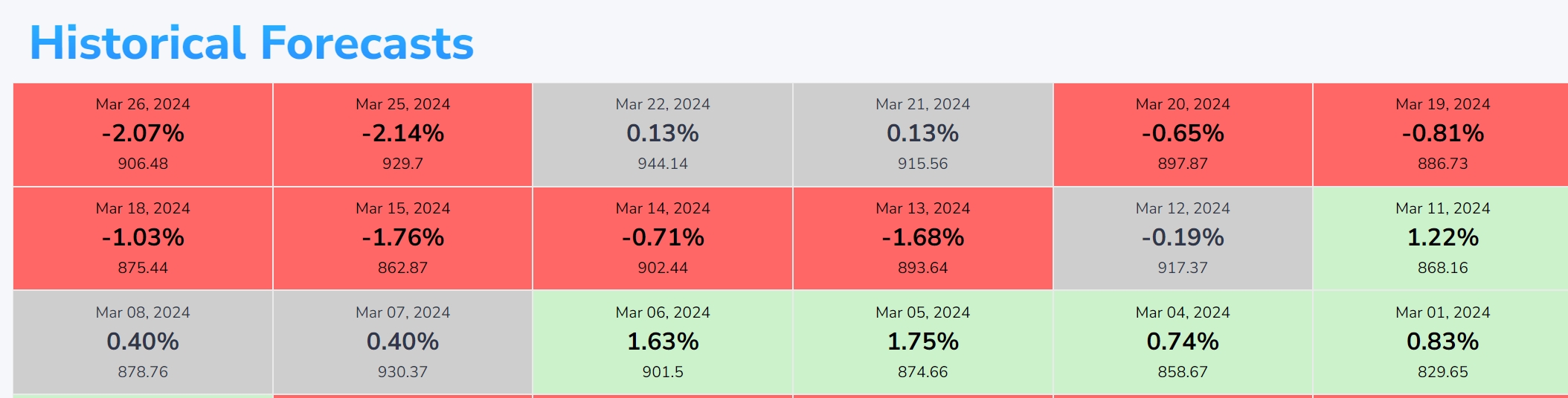The image size is (1568, 398).
Task: Open the forecast with price 930.37
Action: (402, 342)
